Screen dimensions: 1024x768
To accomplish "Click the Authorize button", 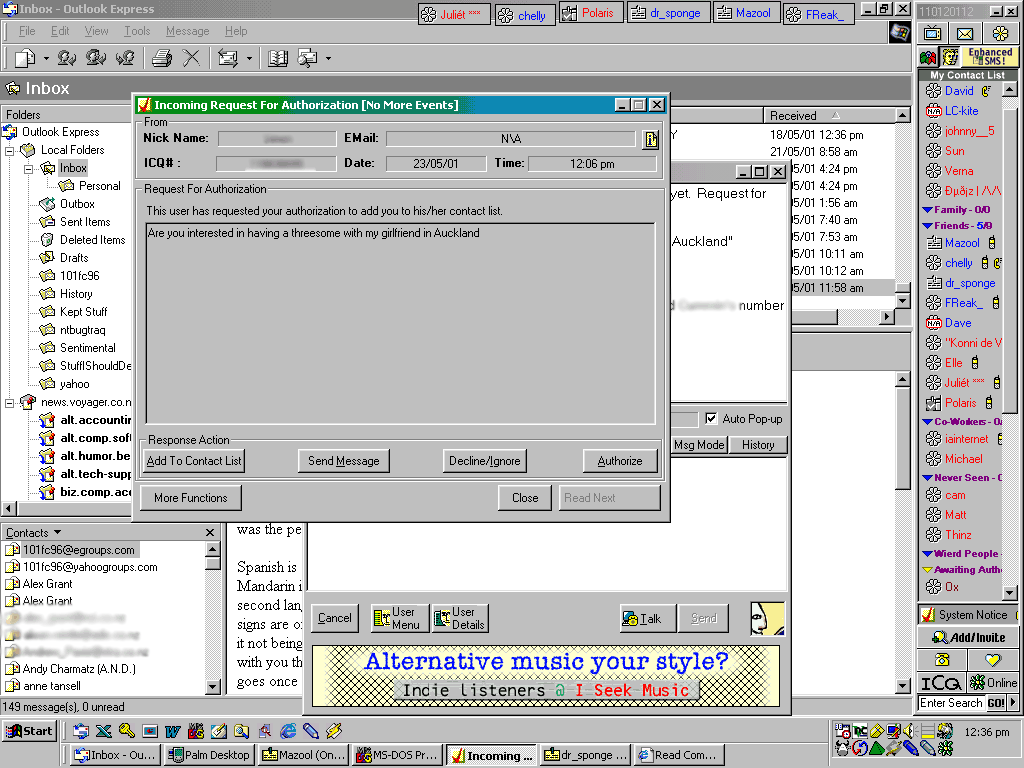I will [x=620, y=461].
